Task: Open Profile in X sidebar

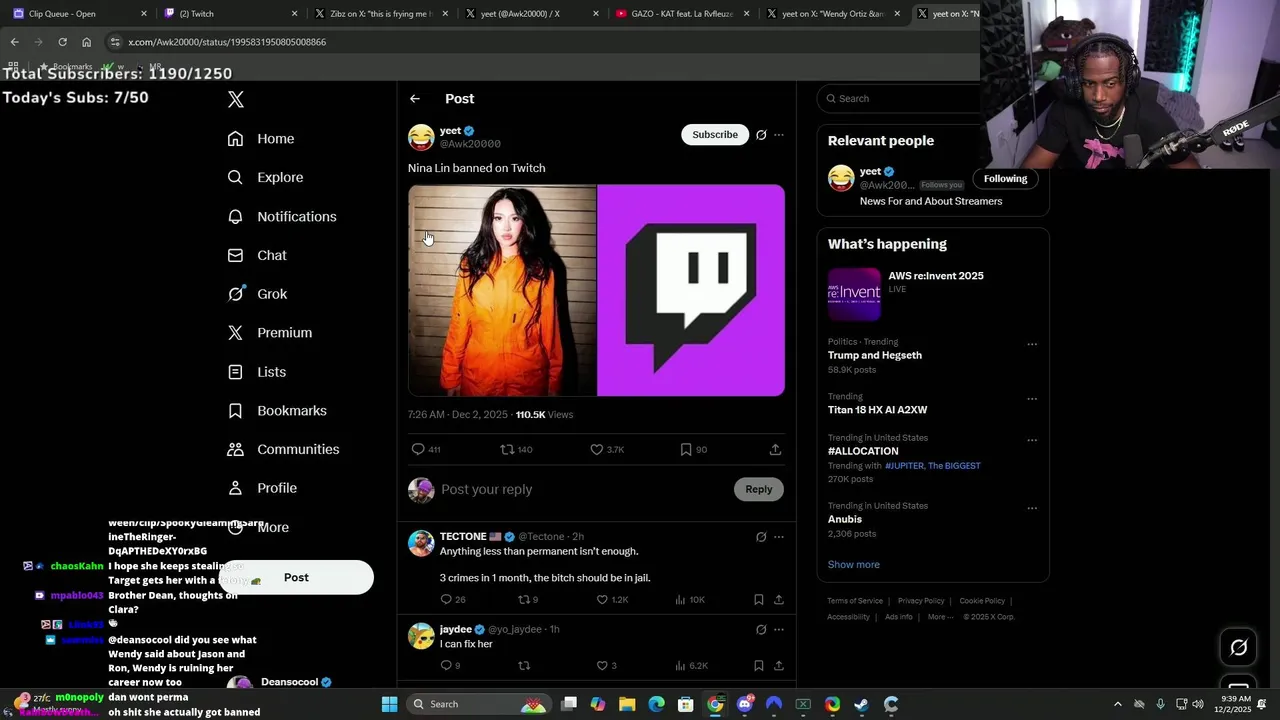Action: coord(262,488)
